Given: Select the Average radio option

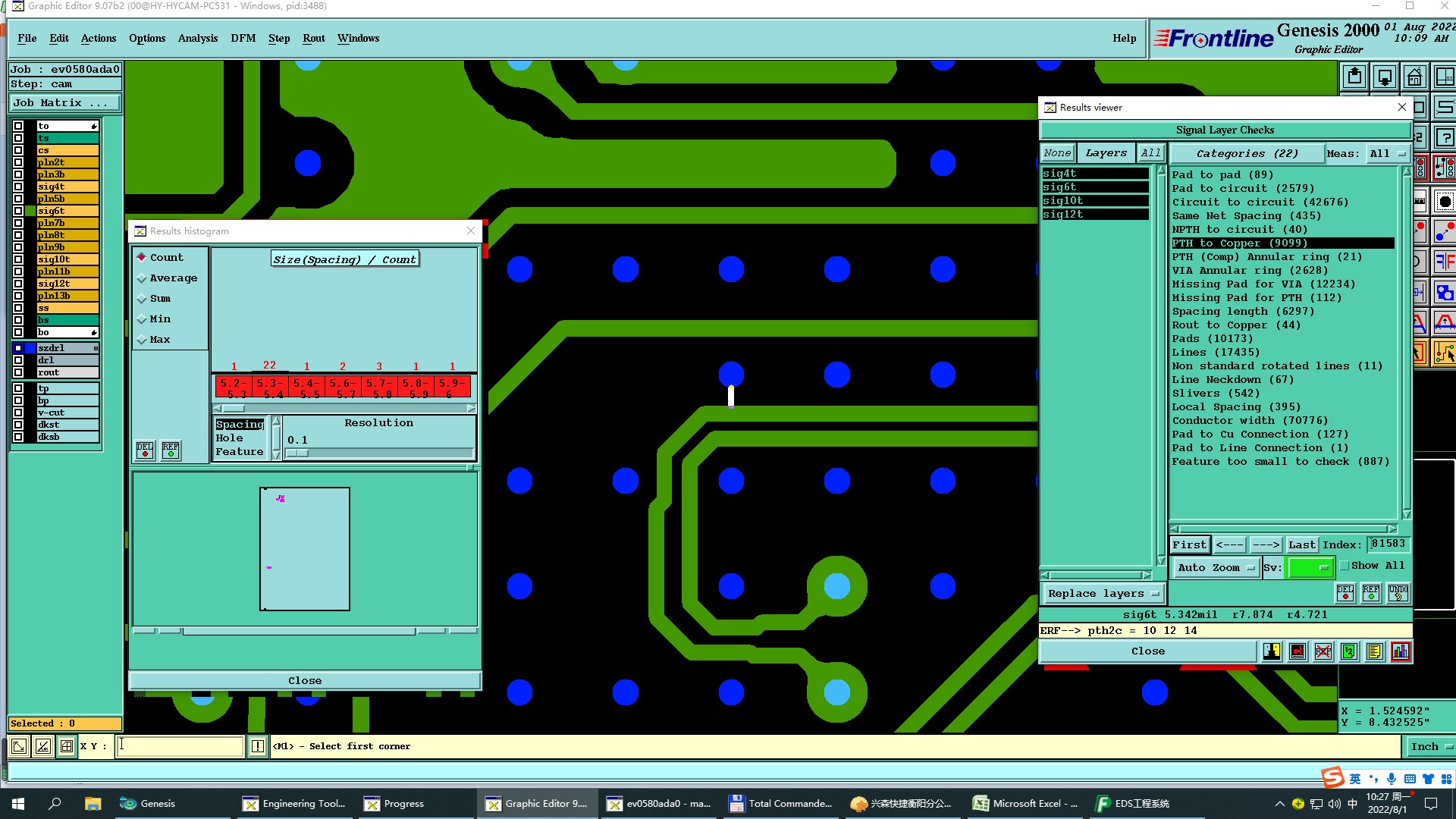Looking at the screenshot, I should coord(142,278).
